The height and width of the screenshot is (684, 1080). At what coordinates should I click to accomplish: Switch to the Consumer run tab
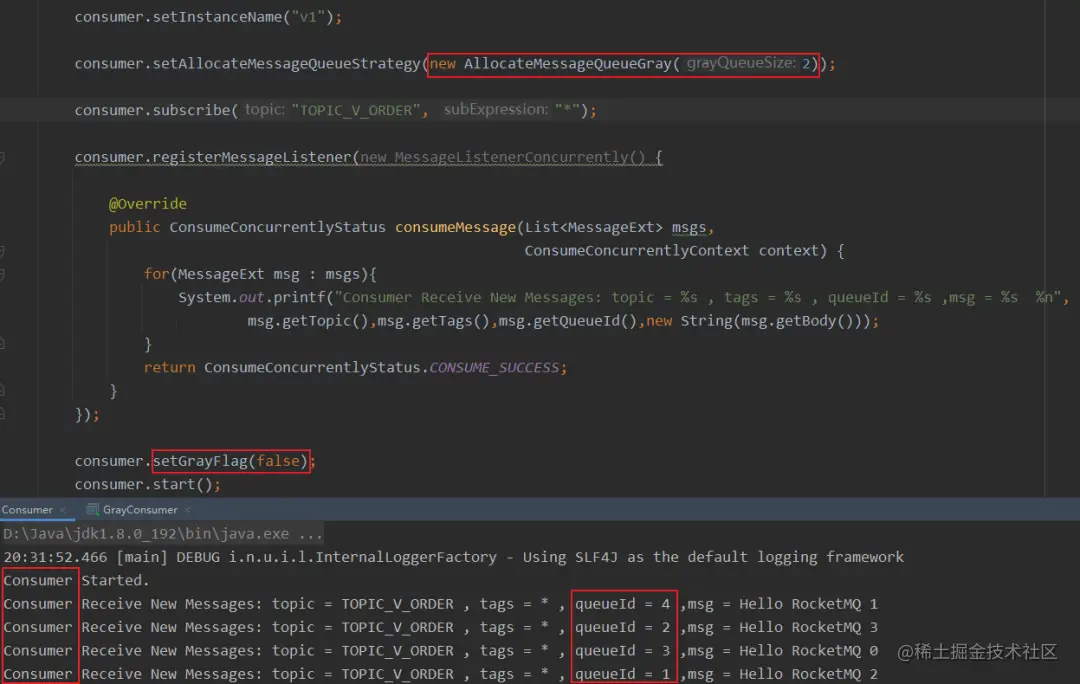coord(28,510)
